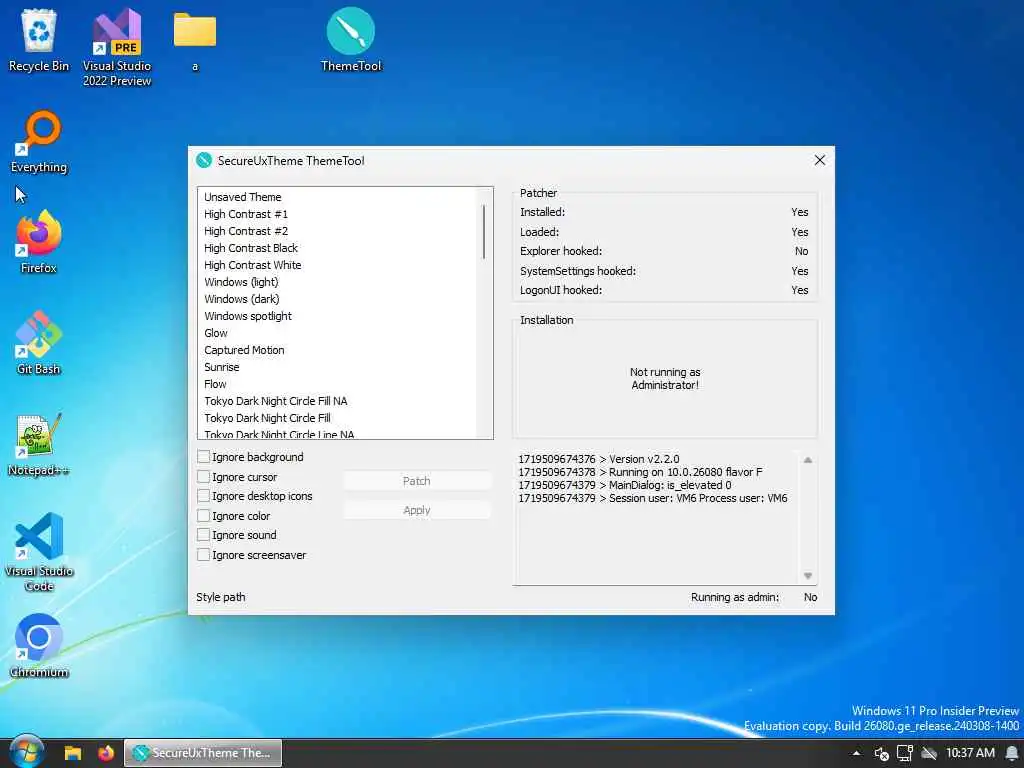
Task: Click the 'Running on 10.0.26080 flavor F' log line
Action: pos(640,472)
